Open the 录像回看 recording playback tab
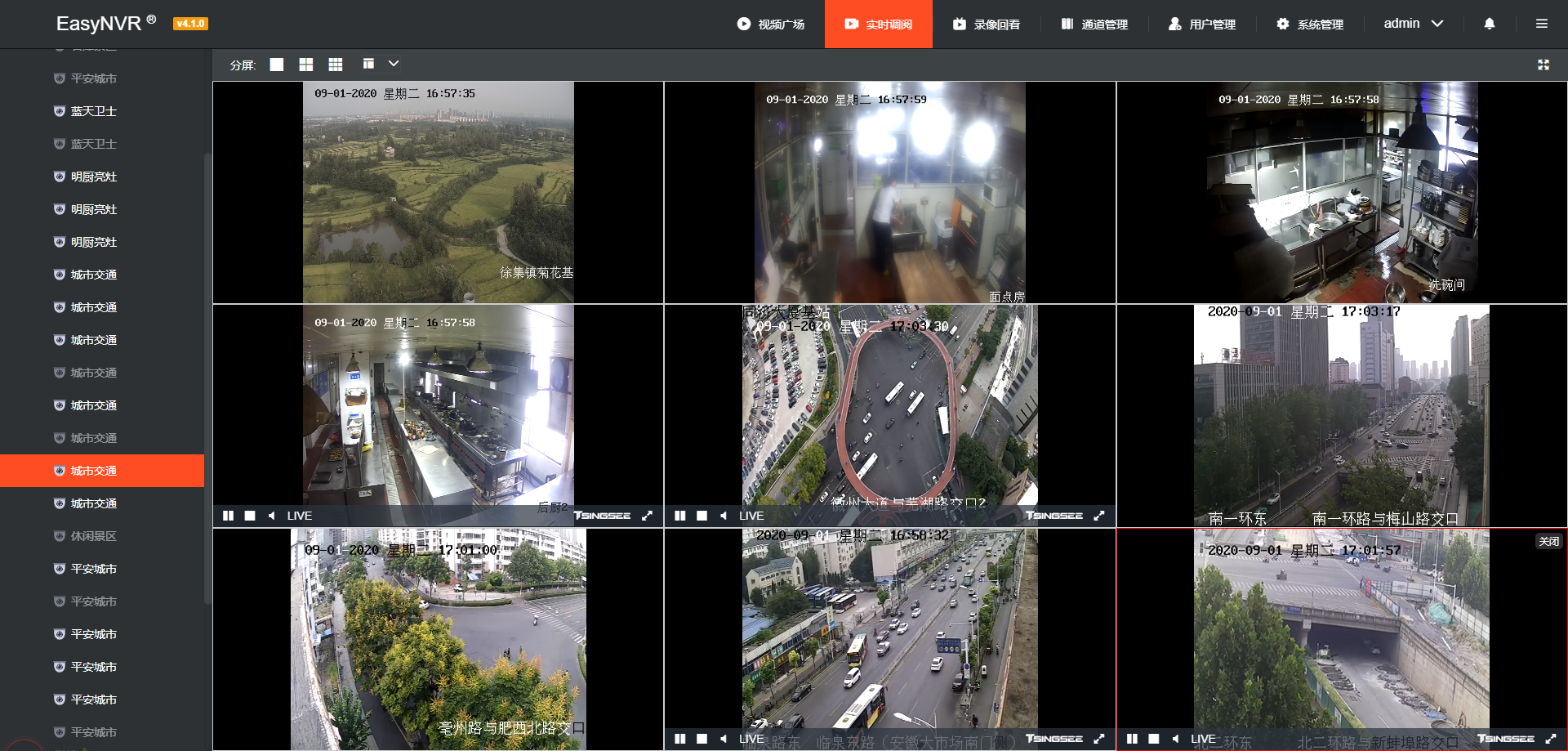1568x751 pixels. 987,25
